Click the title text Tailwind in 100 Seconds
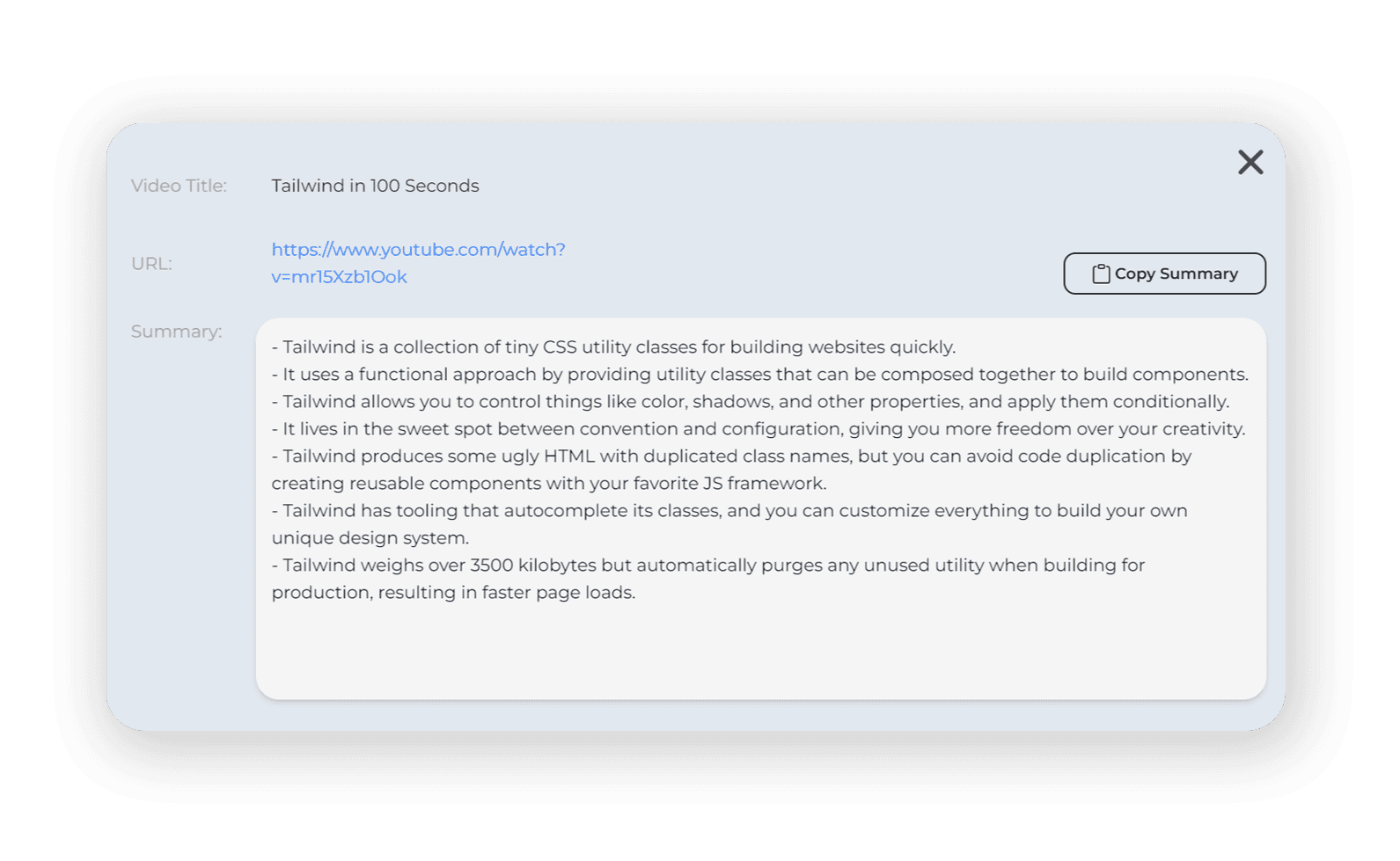This screenshot has width=1400, height=861. coord(375,186)
